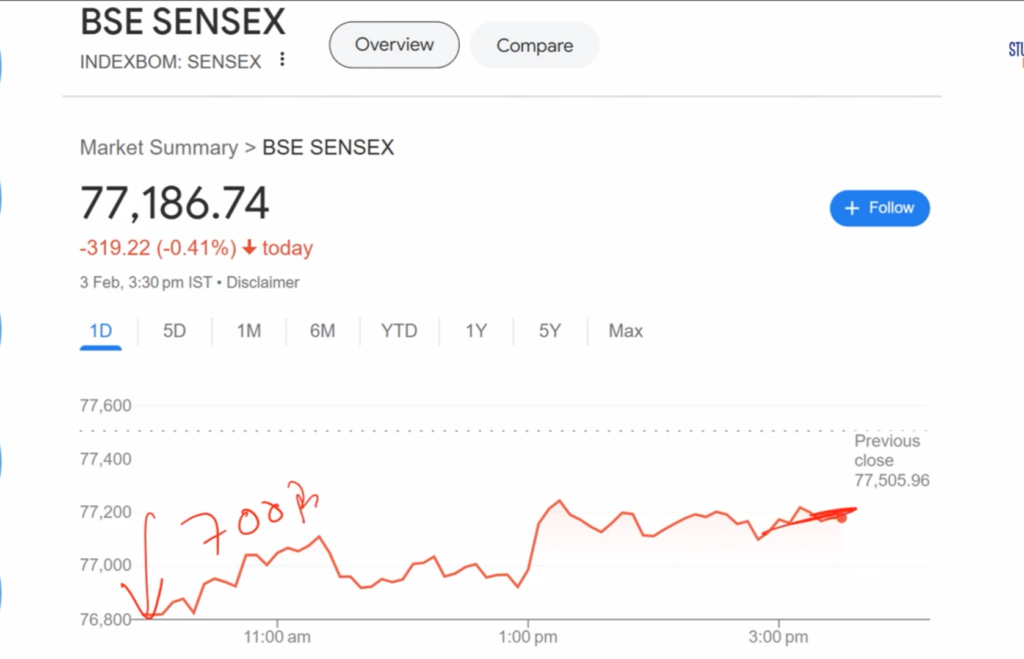The width and height of the screenshot is (1024, 659).
Task: Click the plus Follow button
Action: click(879, 208)
